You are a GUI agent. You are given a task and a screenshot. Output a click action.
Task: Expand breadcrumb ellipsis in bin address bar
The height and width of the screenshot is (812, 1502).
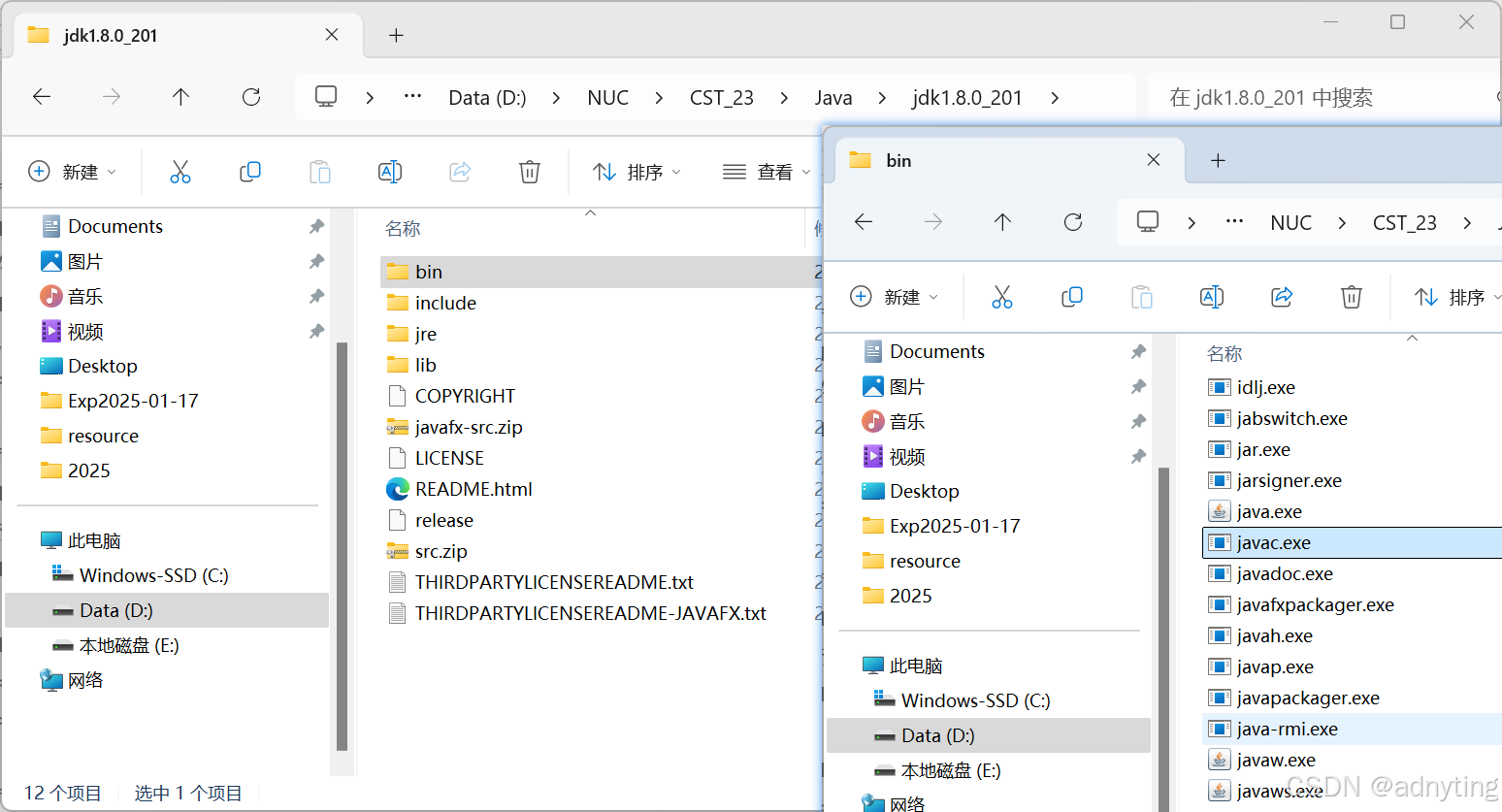click(1234, 222)
